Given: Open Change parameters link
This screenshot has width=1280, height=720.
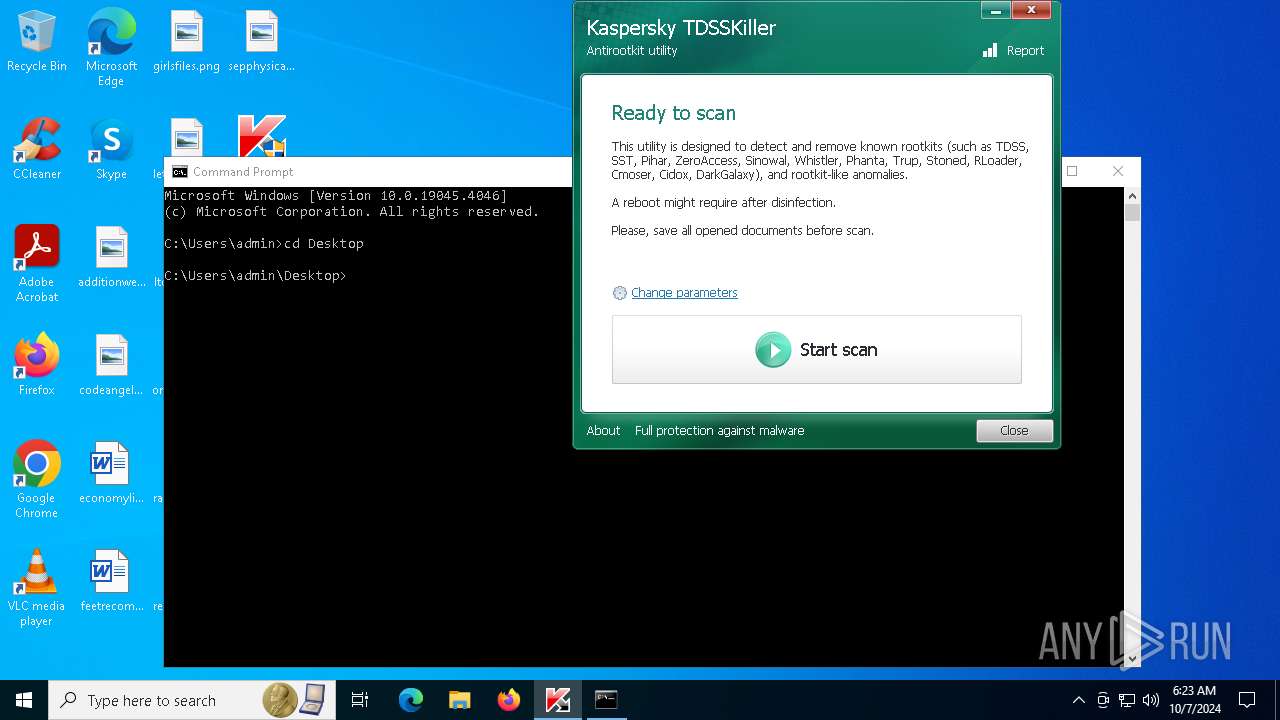Looking at the screenshot, I should click(x=684, y=293).
